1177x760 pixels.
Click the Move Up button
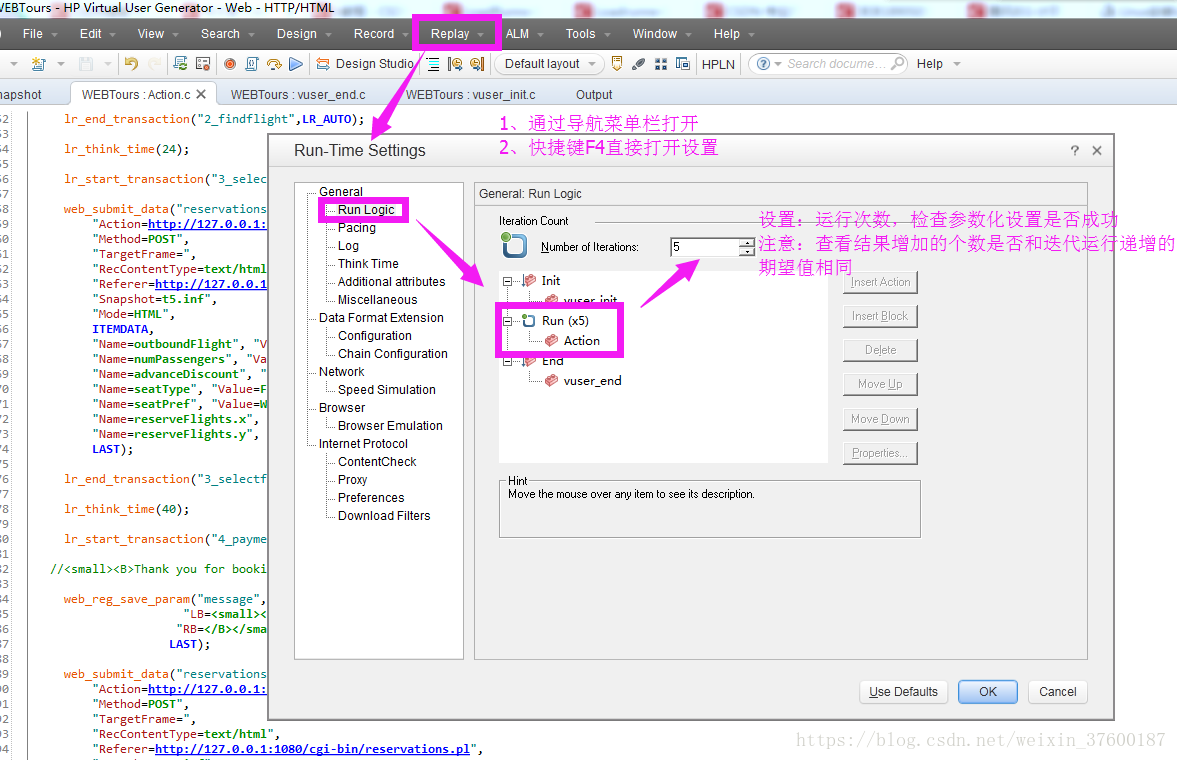point(880,384)
